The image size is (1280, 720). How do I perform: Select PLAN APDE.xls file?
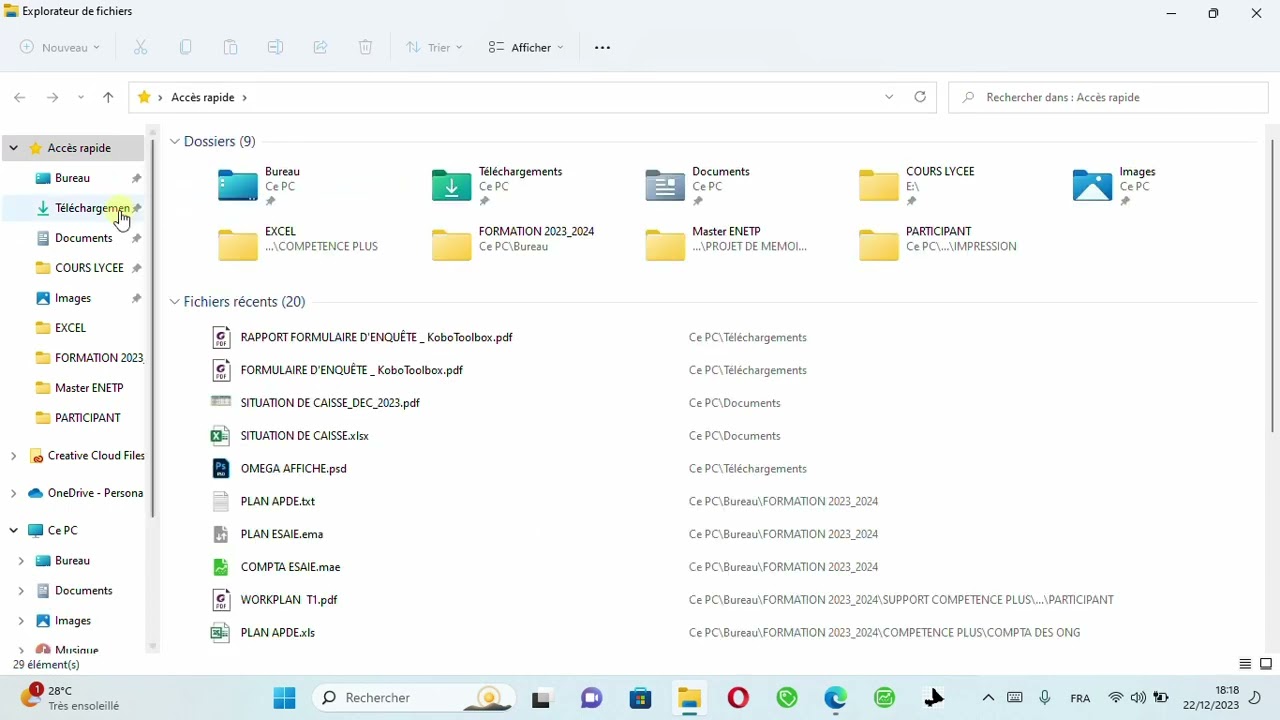(x=277, y=632)
